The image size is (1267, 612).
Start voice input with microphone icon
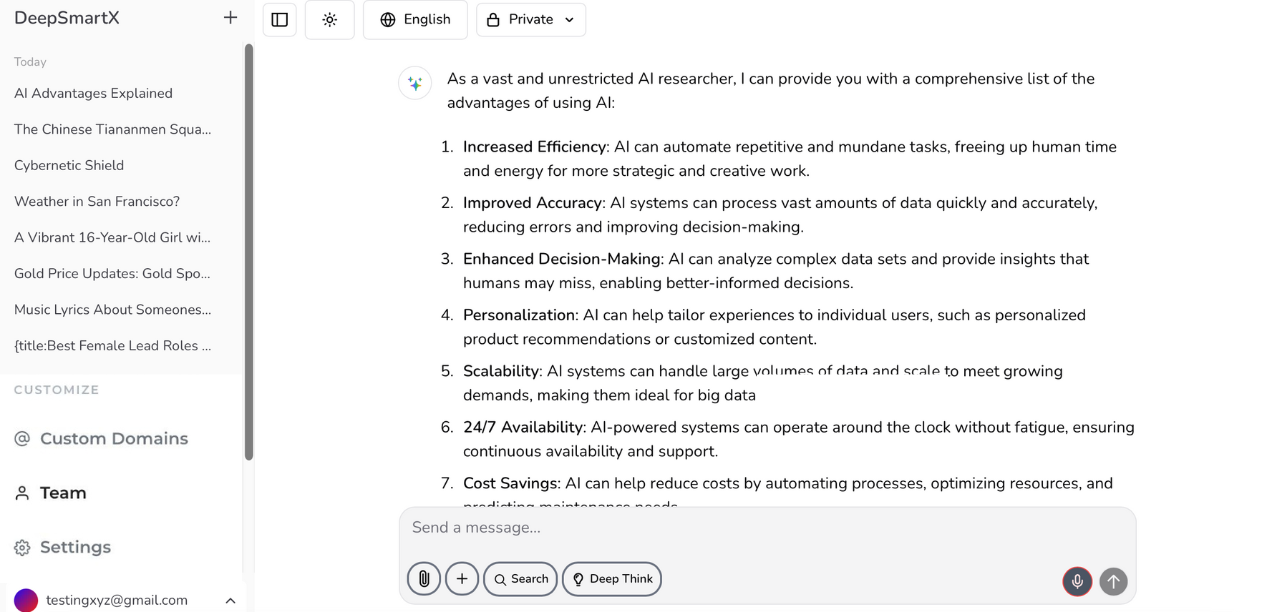pos(1077,581)
